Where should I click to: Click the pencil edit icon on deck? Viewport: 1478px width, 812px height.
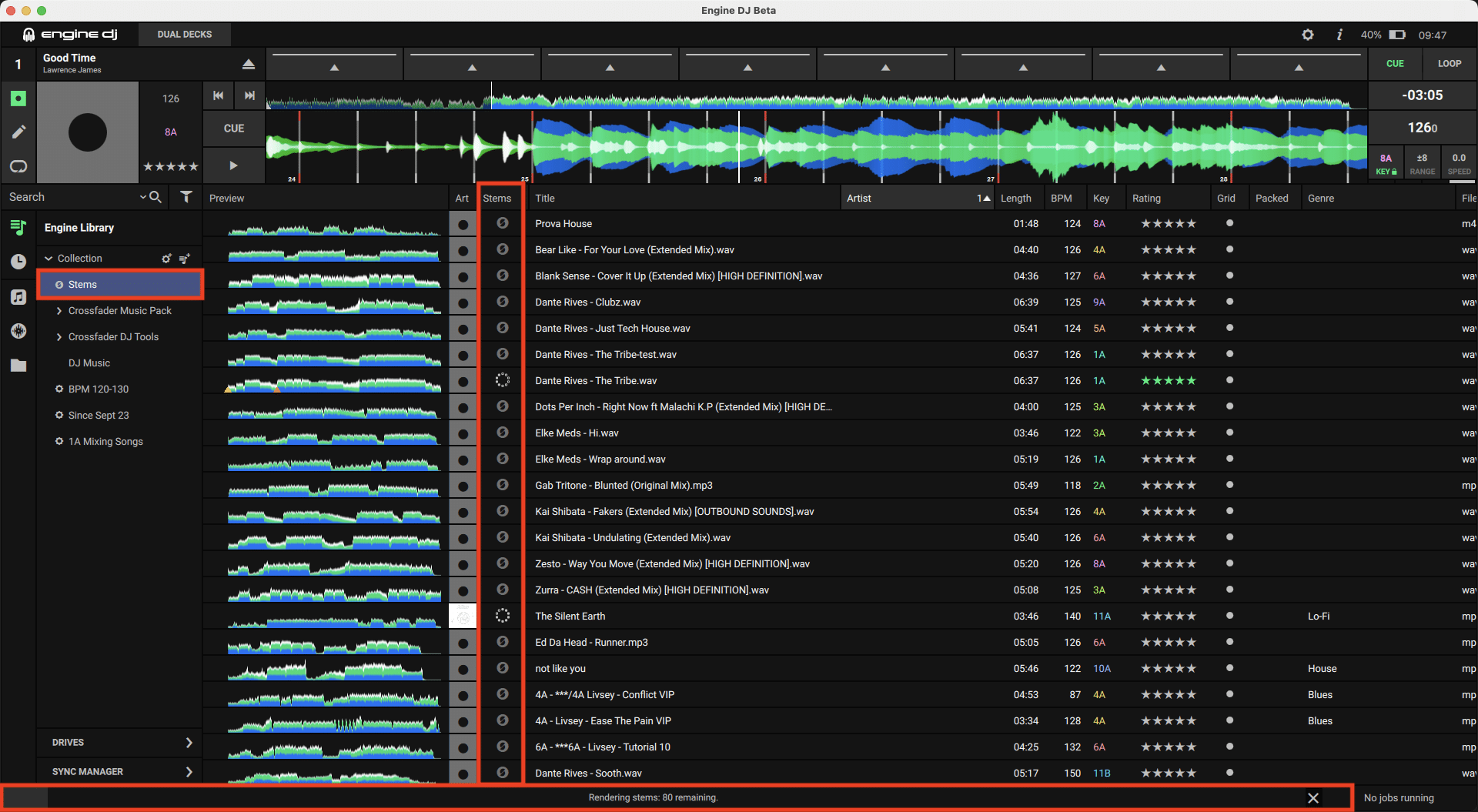click(18, 132)
